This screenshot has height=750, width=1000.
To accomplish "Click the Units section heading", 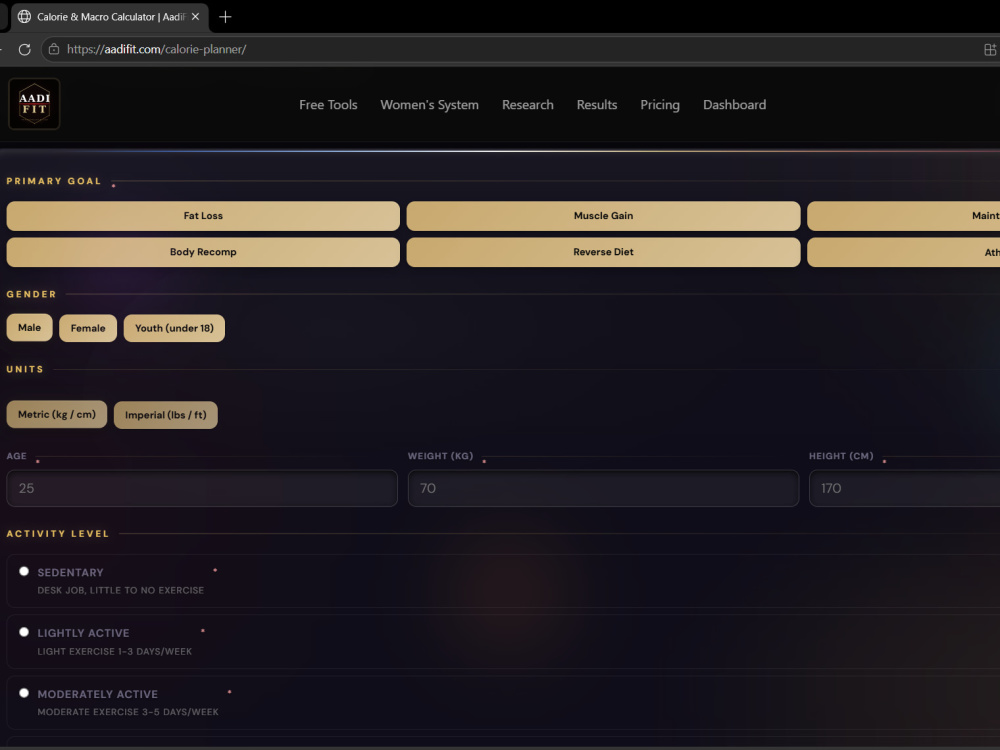I will [25, 369].
